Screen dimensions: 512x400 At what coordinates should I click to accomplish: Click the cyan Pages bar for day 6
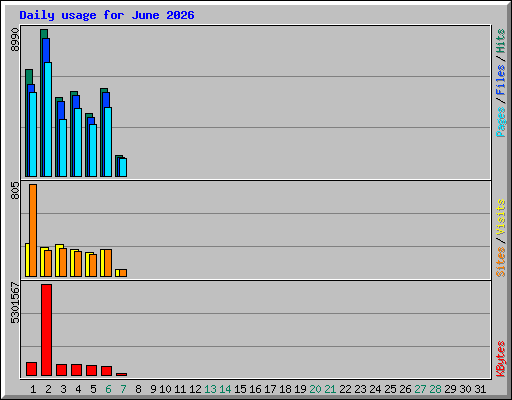(108, 142)
